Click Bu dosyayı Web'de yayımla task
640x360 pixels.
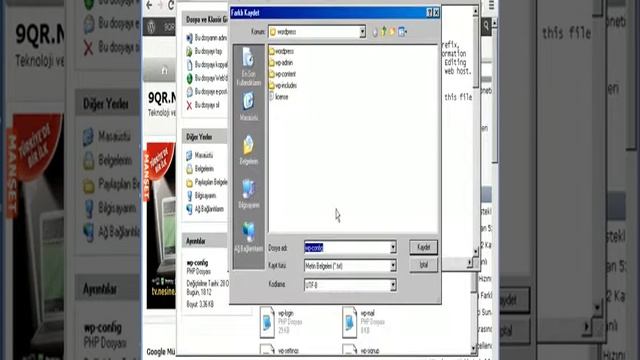[x=207, y=78]
